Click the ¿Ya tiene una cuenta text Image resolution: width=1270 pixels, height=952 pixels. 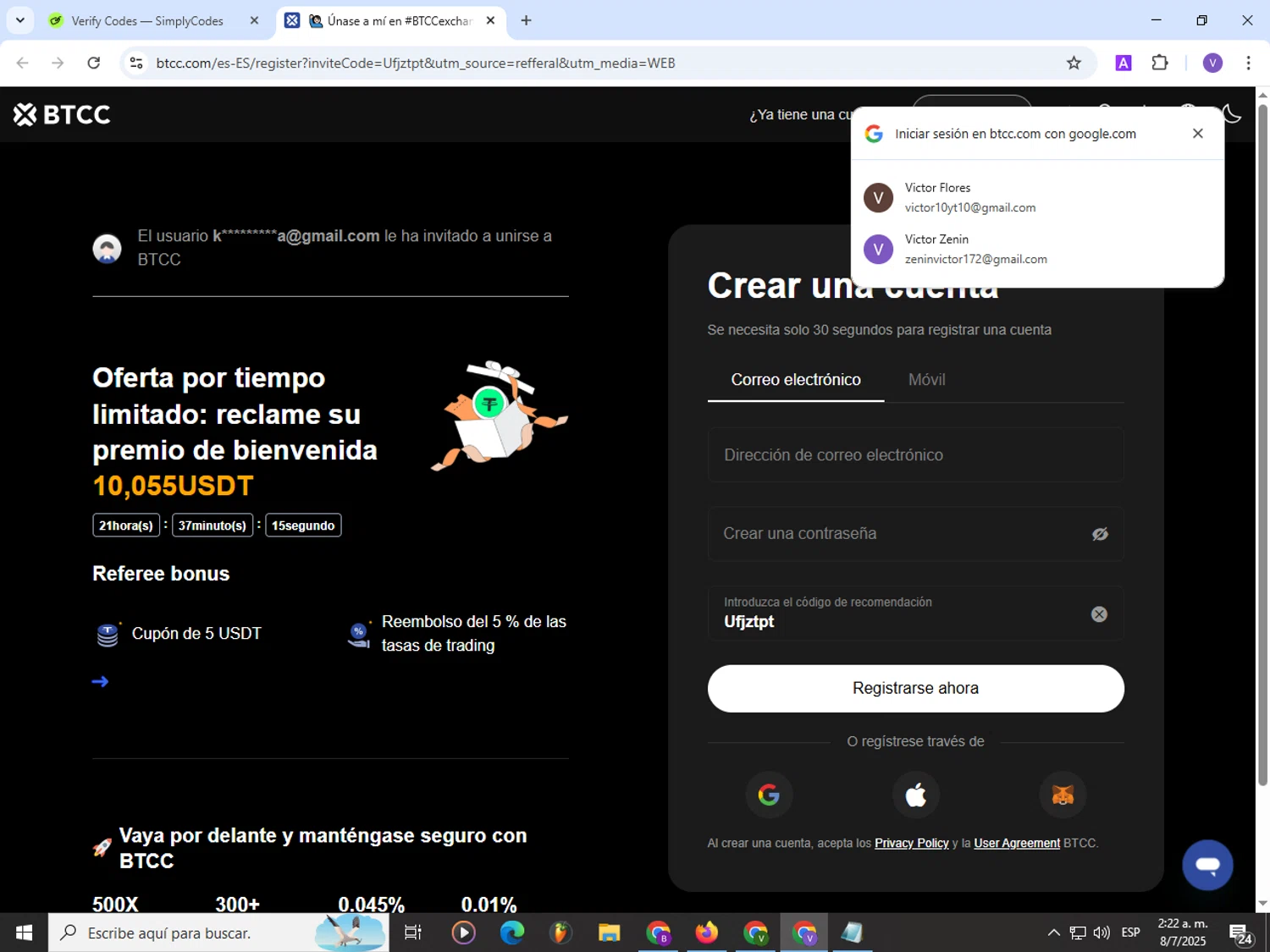tap(802, 114)
